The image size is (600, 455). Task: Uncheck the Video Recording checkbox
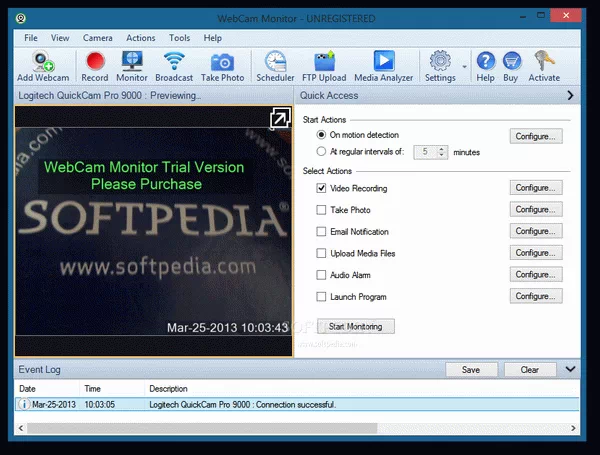(321, 188)
